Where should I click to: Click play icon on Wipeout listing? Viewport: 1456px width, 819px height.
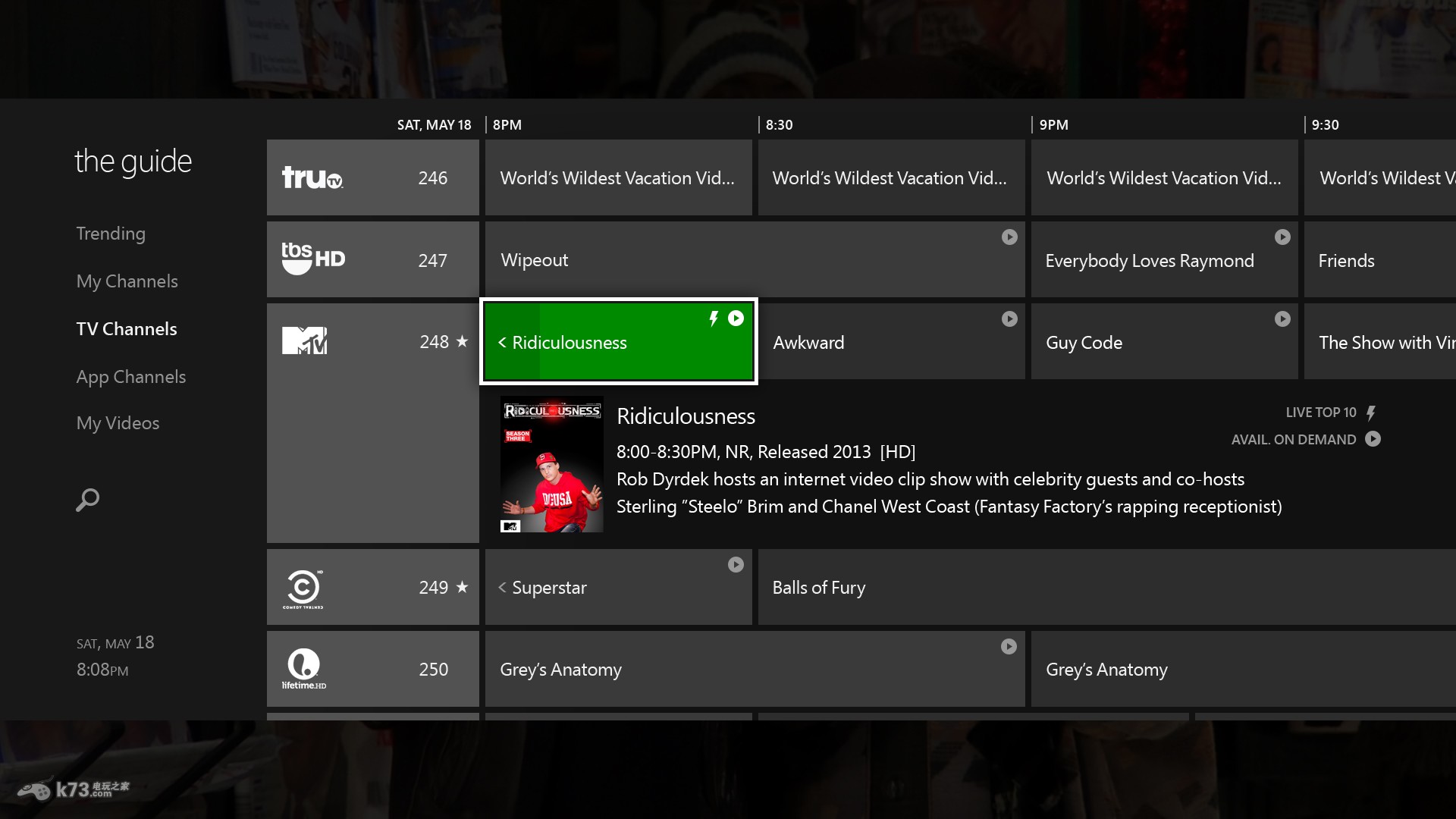pos(1009,237)
